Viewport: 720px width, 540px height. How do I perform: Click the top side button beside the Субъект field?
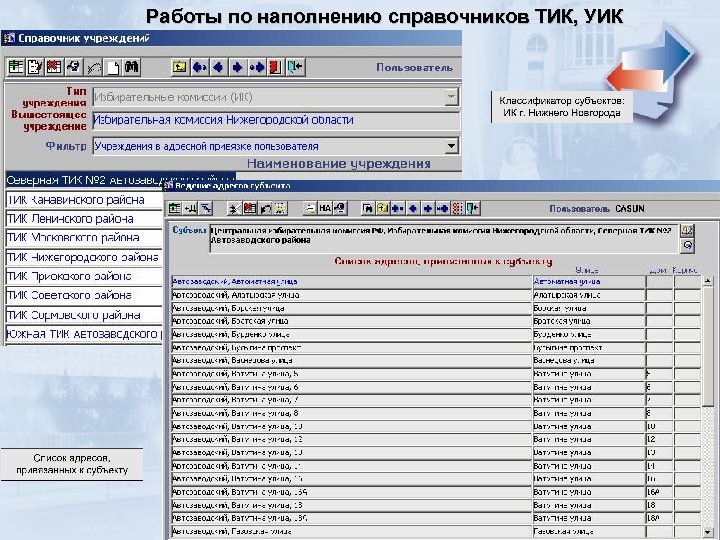687,231
